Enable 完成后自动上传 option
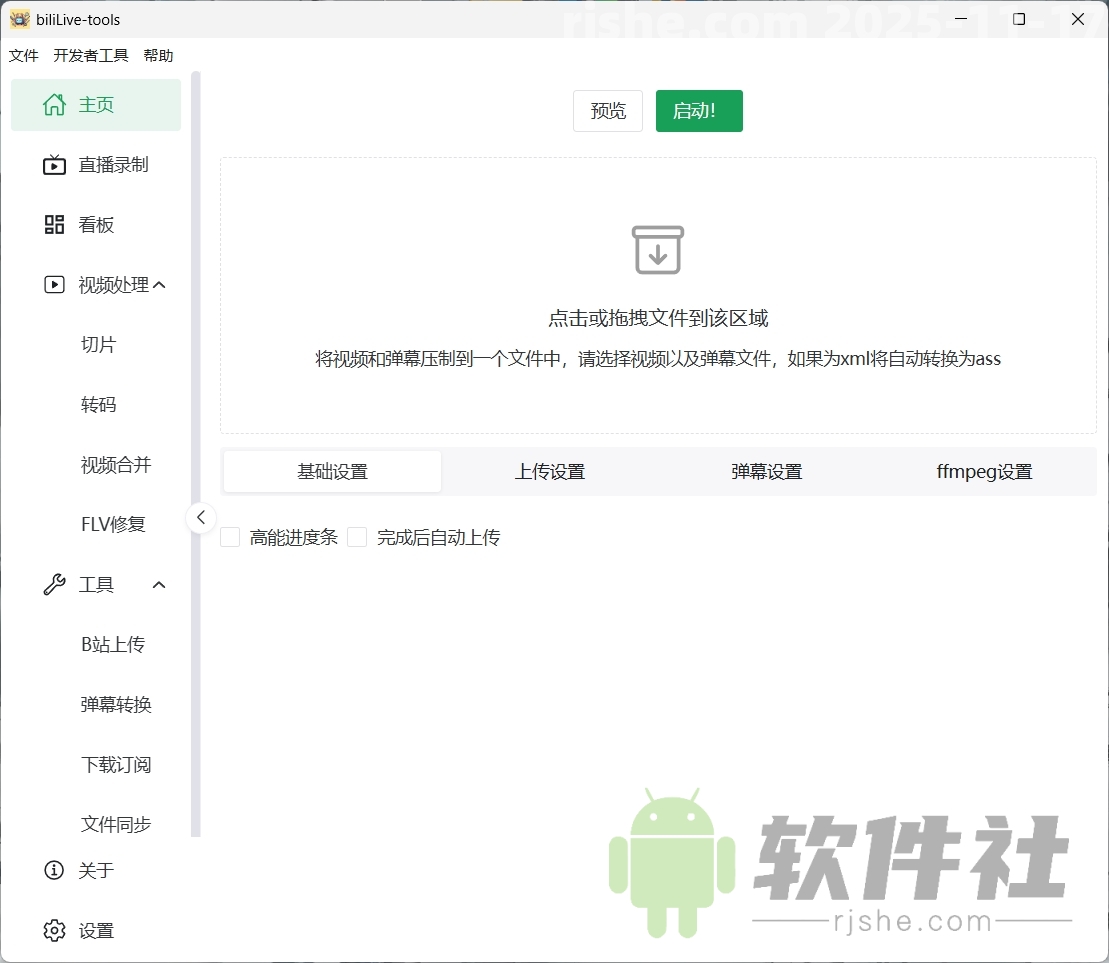The width and height of the screenshot is (1109, 963). [357, 537]
